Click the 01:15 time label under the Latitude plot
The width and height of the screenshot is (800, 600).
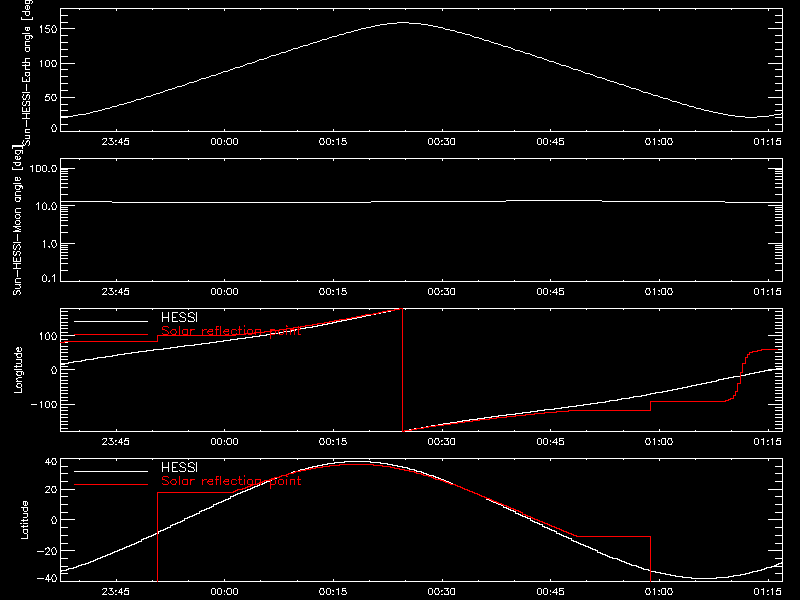coord(767,592)
